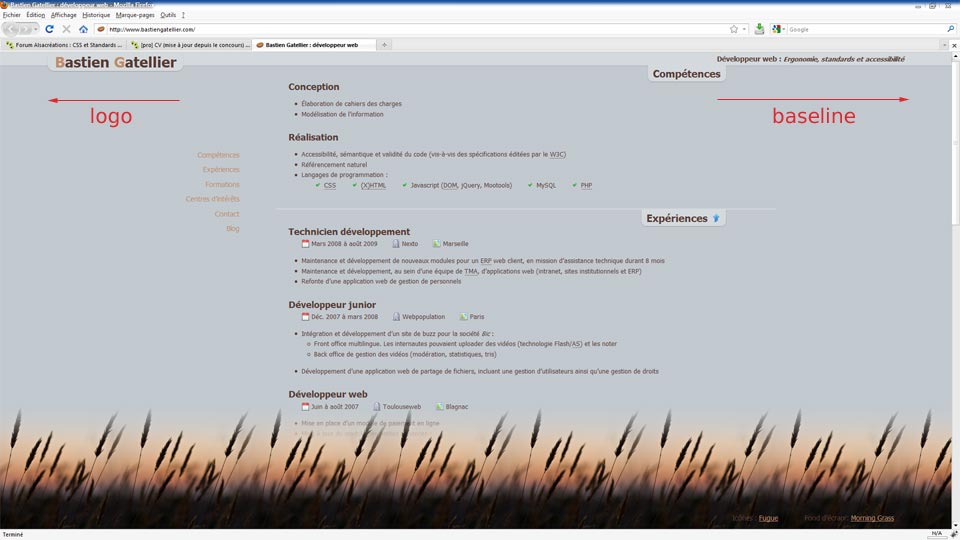Switch to the [pro] CV tab
This screenshot has height=540, width=960.
[x=190, y=45]
